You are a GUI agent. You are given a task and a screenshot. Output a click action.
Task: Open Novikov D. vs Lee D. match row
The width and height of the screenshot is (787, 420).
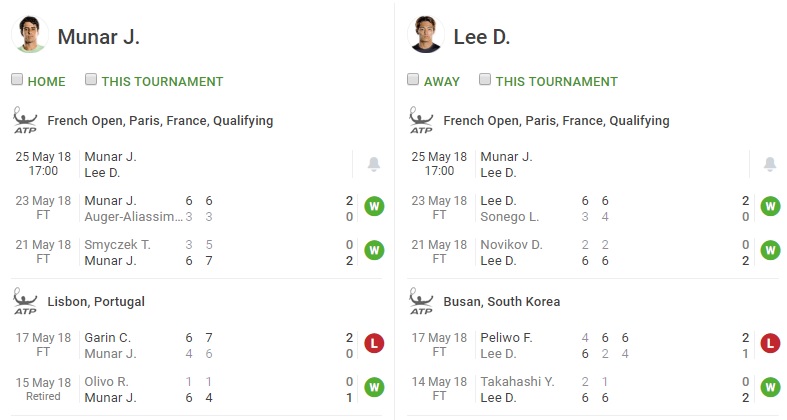(x=593, y=252)
